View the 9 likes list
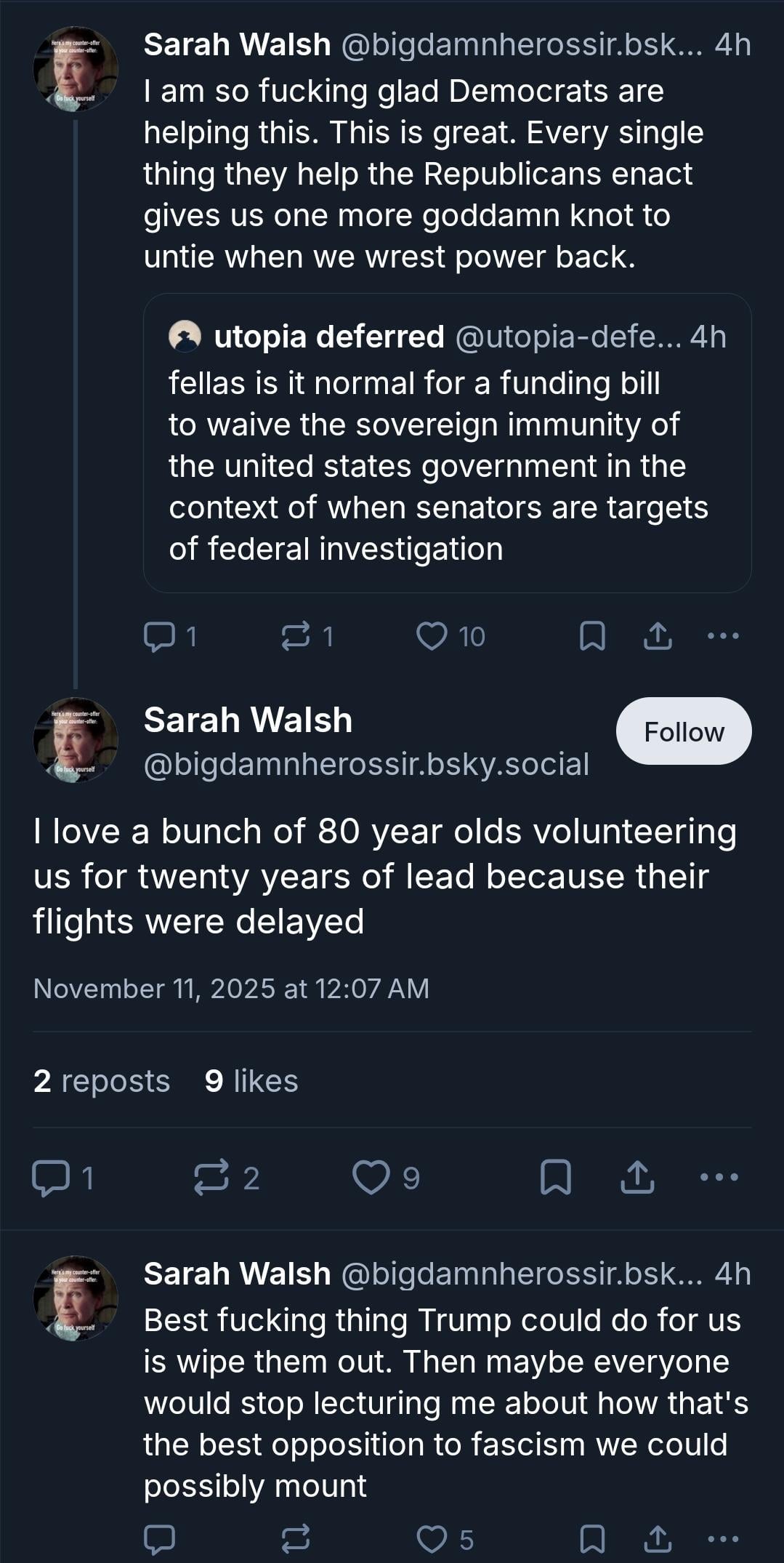Viewport: 784px width, 1563px height. tap(251, 1081)
